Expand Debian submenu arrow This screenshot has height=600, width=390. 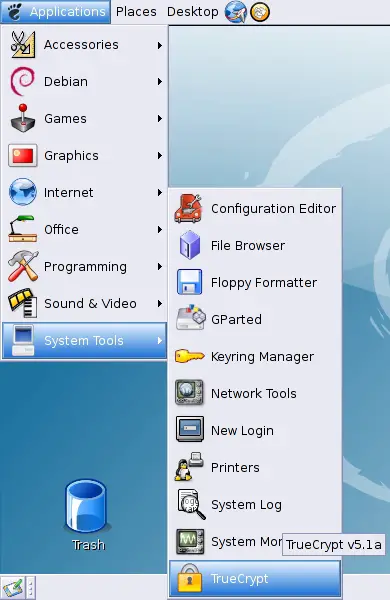tap(160, 82)
